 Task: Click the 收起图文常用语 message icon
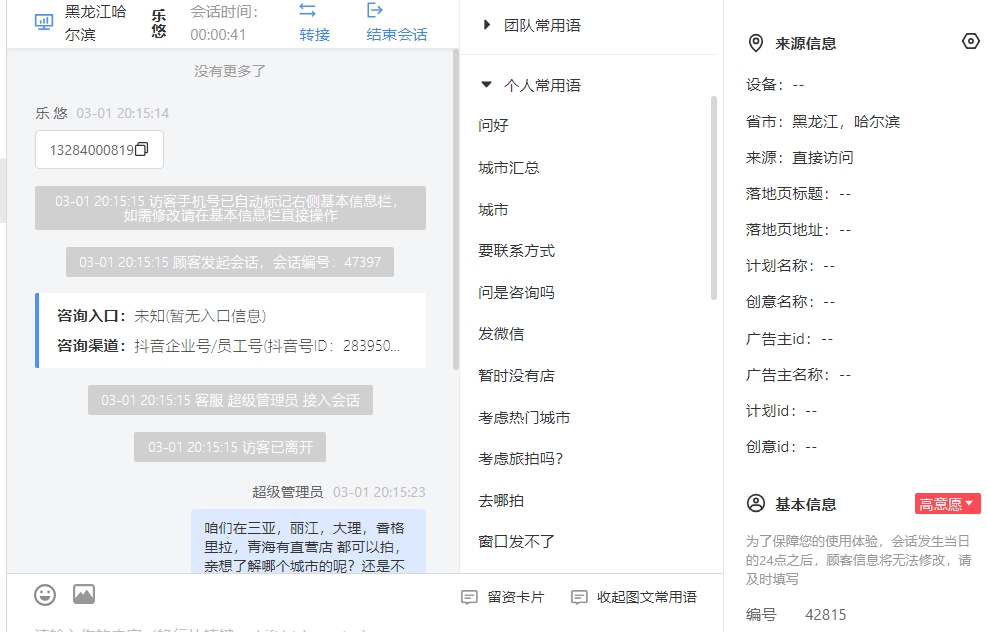579,597
